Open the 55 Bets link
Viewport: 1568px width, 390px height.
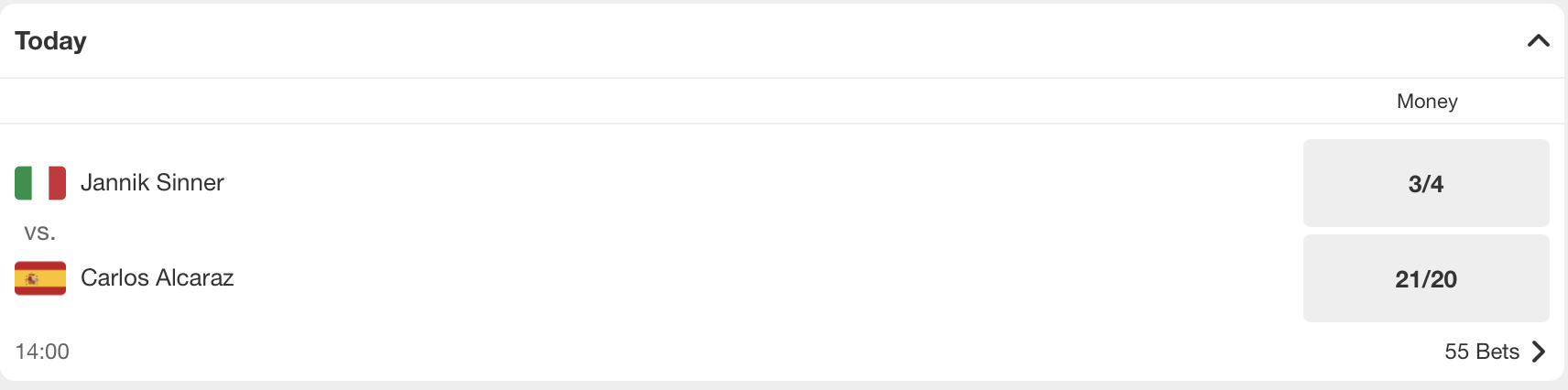click(1481, 352)
